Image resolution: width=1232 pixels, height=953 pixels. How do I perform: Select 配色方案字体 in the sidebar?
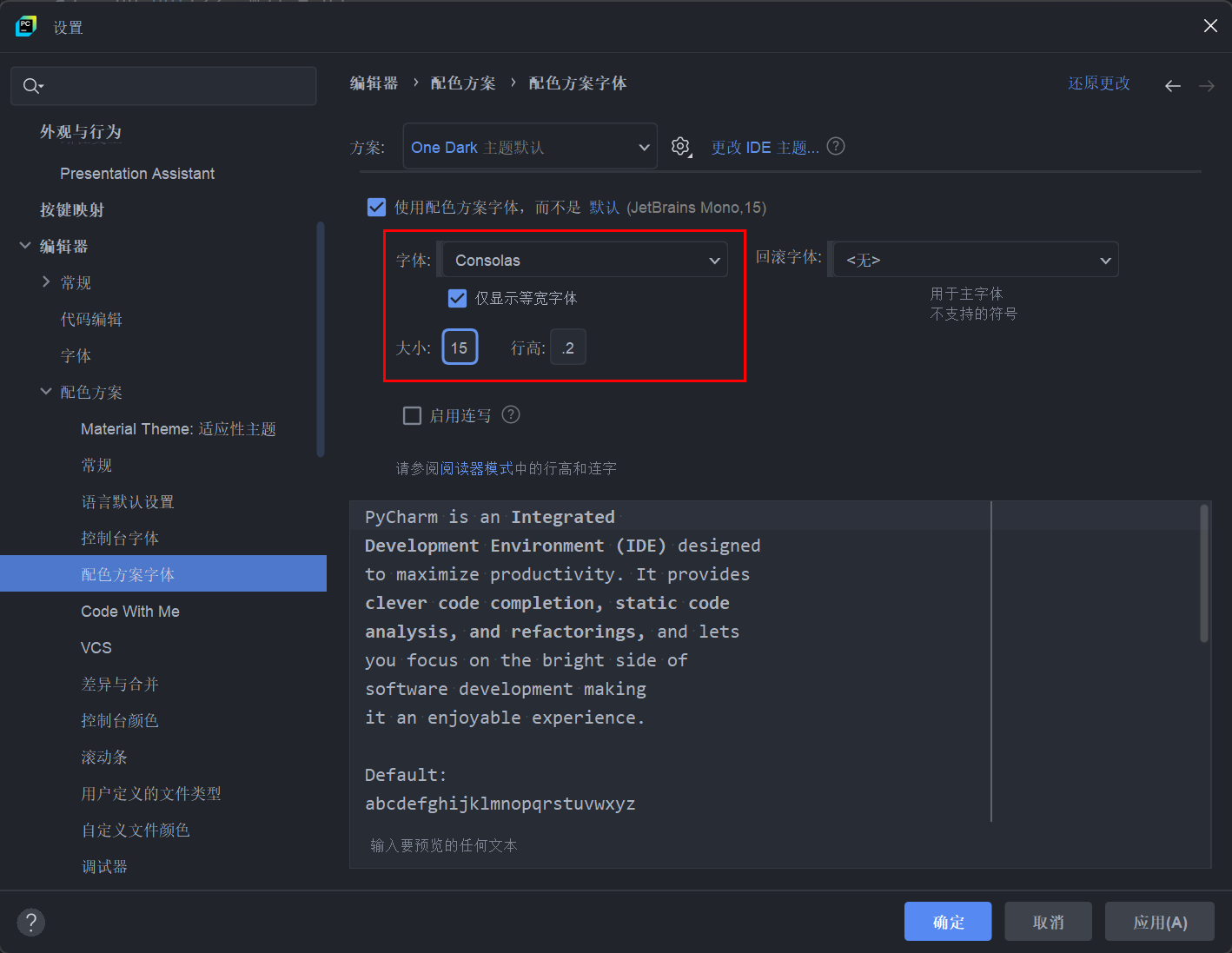[163, 573]
